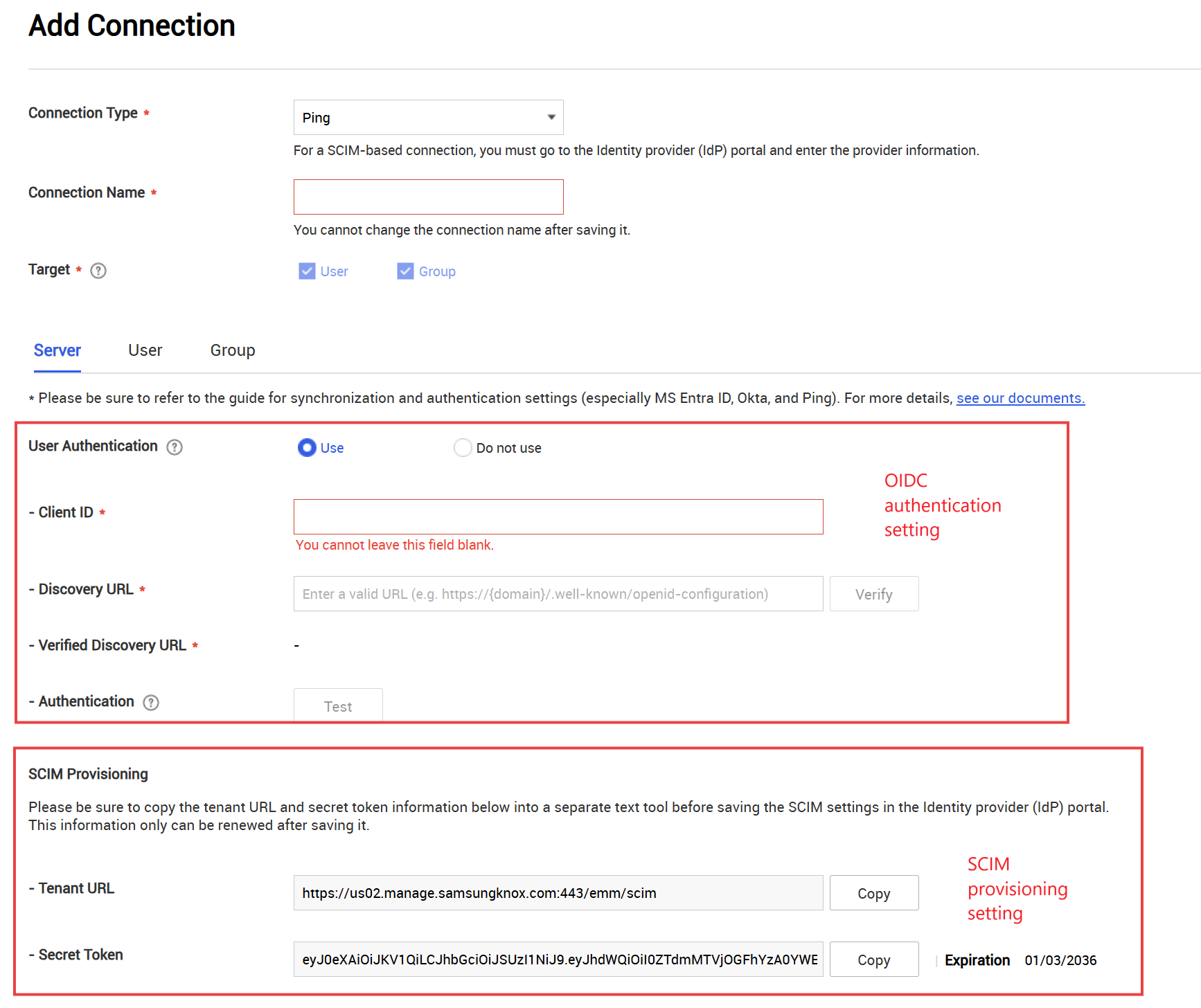Copy the Tenant URL value
The width and height of the screenshot is (1201, 1008).
click(873, 892)
